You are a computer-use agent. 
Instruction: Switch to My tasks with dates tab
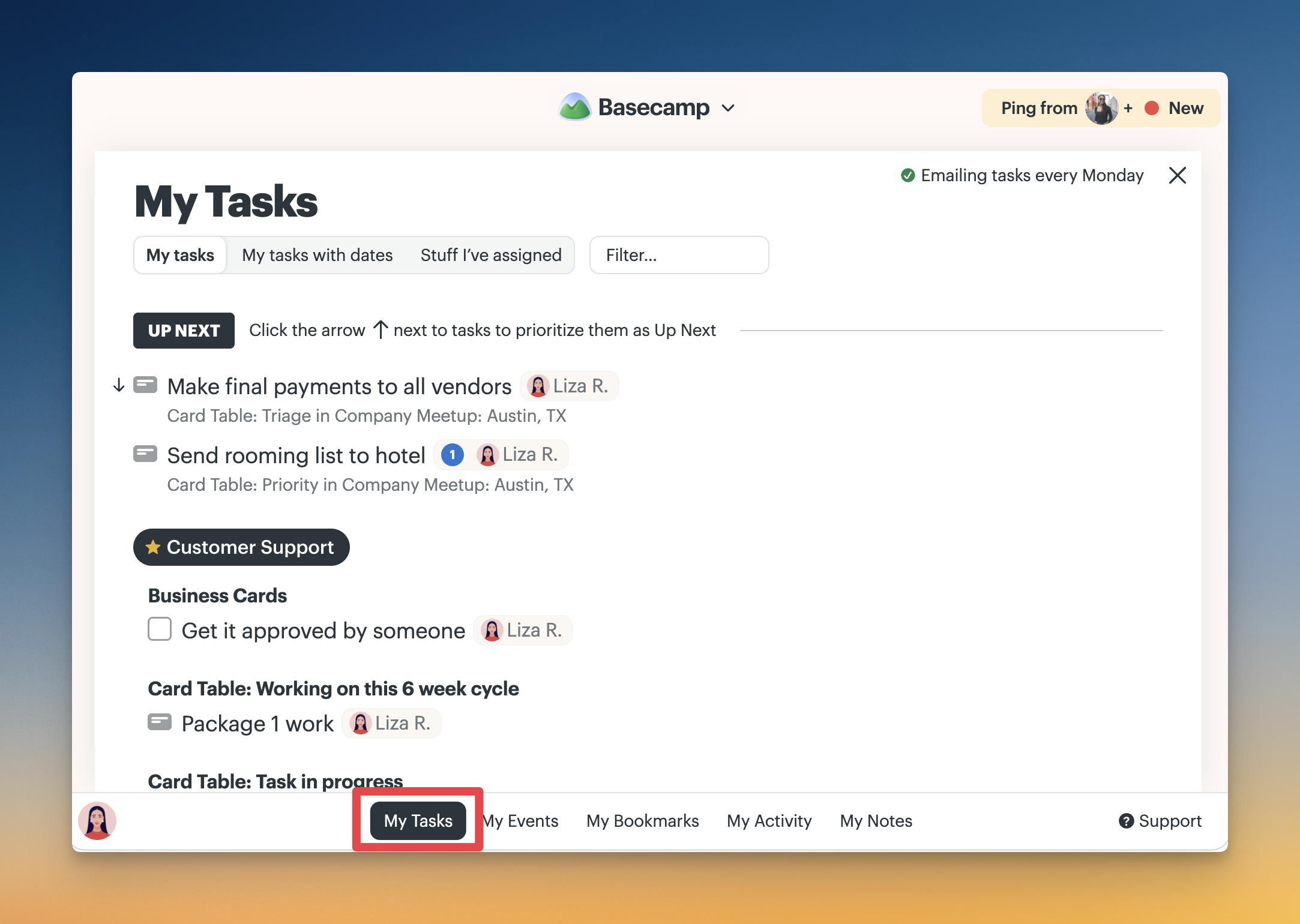(x=317, y=255)
